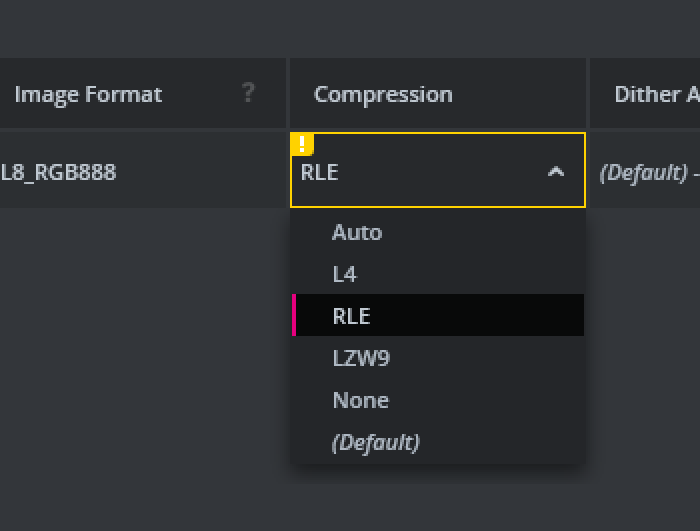Click the divider between Compression and Dither columns

pyautogui.click(x=587, y=94)
